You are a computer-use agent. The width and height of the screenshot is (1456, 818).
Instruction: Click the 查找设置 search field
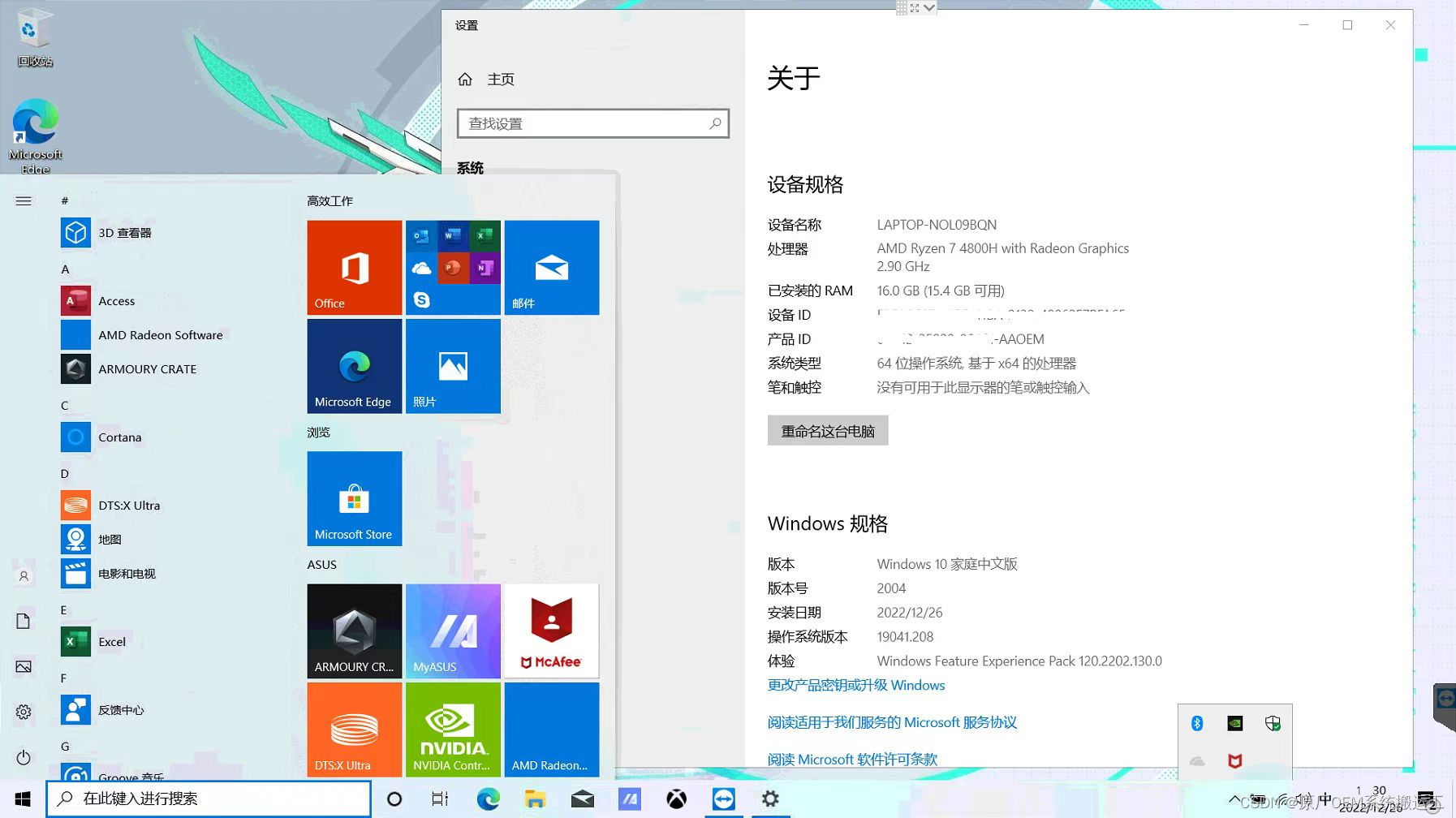[x=592, y=123]
